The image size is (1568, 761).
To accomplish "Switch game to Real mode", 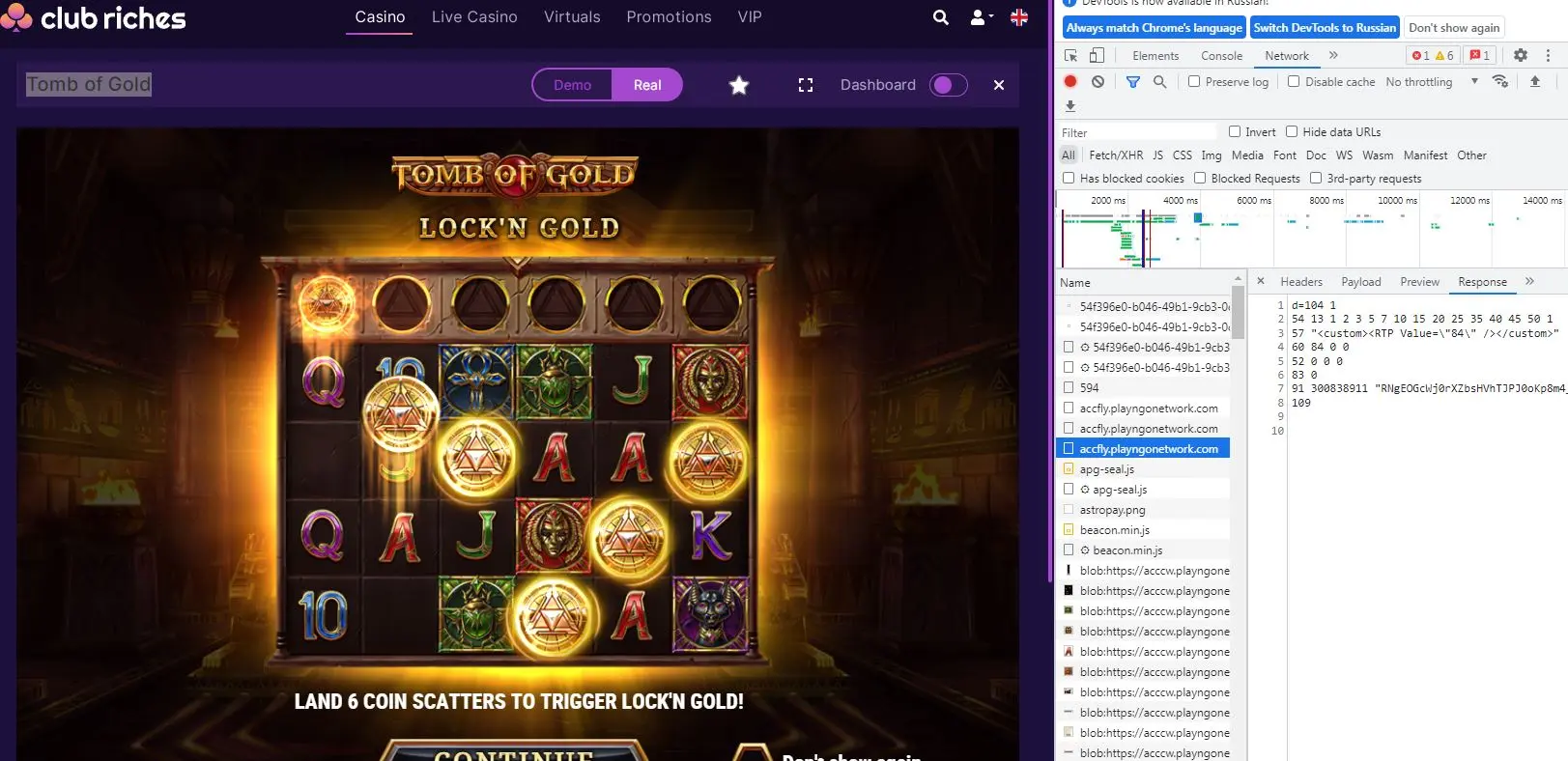I will pos(647,85).
